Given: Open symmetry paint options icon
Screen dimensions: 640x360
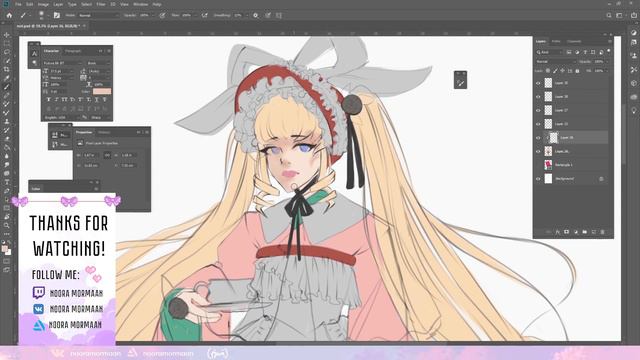Looking at the screenshot, I should click(x=279, y=15).
